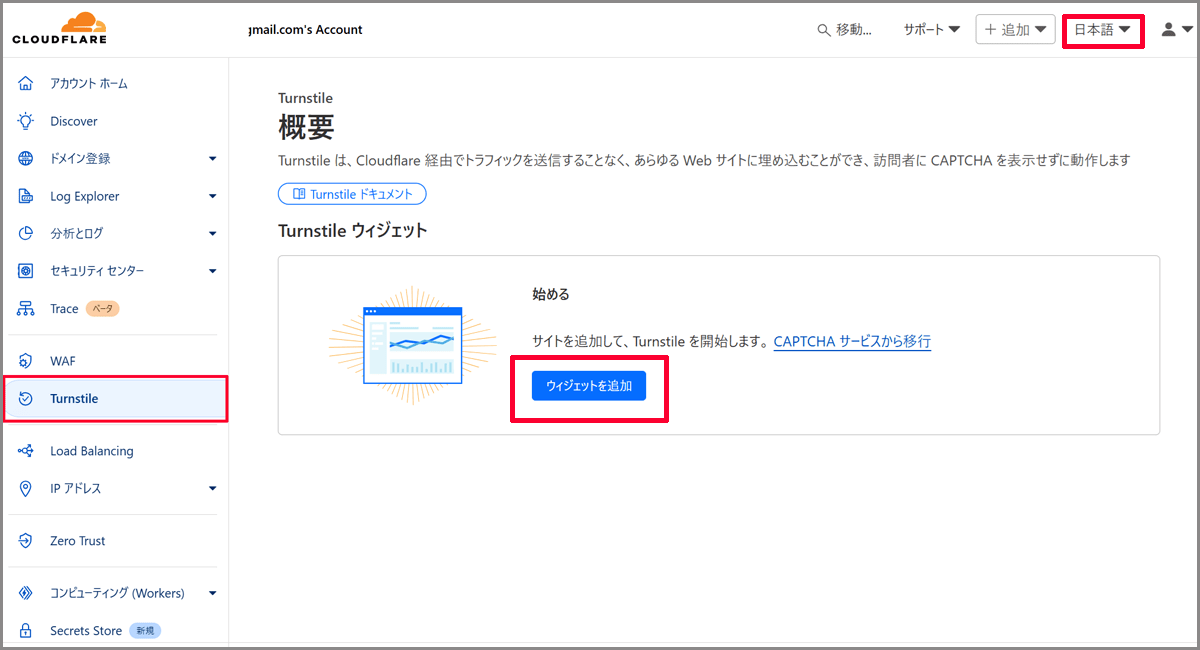
Task: Click the book icon in Turnstile ドキュメント
Action: click(x=298, y=194)
